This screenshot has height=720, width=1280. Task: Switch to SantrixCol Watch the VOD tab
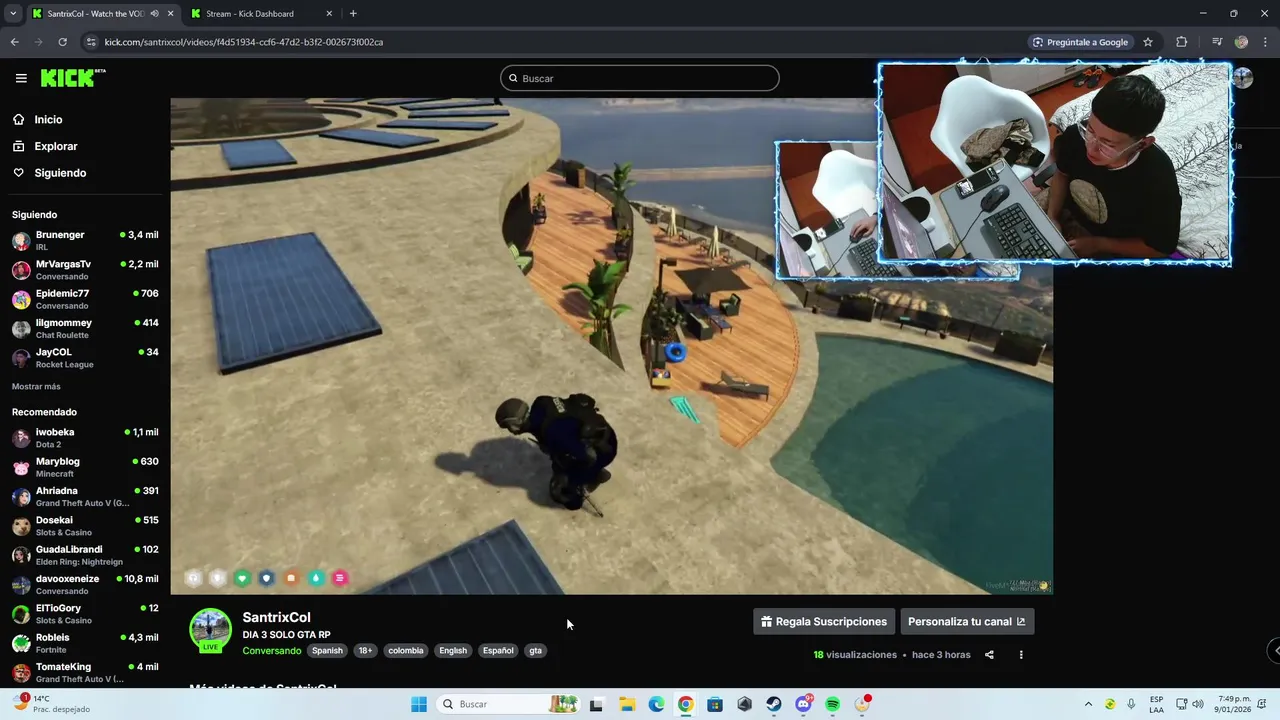pos(95,14)
